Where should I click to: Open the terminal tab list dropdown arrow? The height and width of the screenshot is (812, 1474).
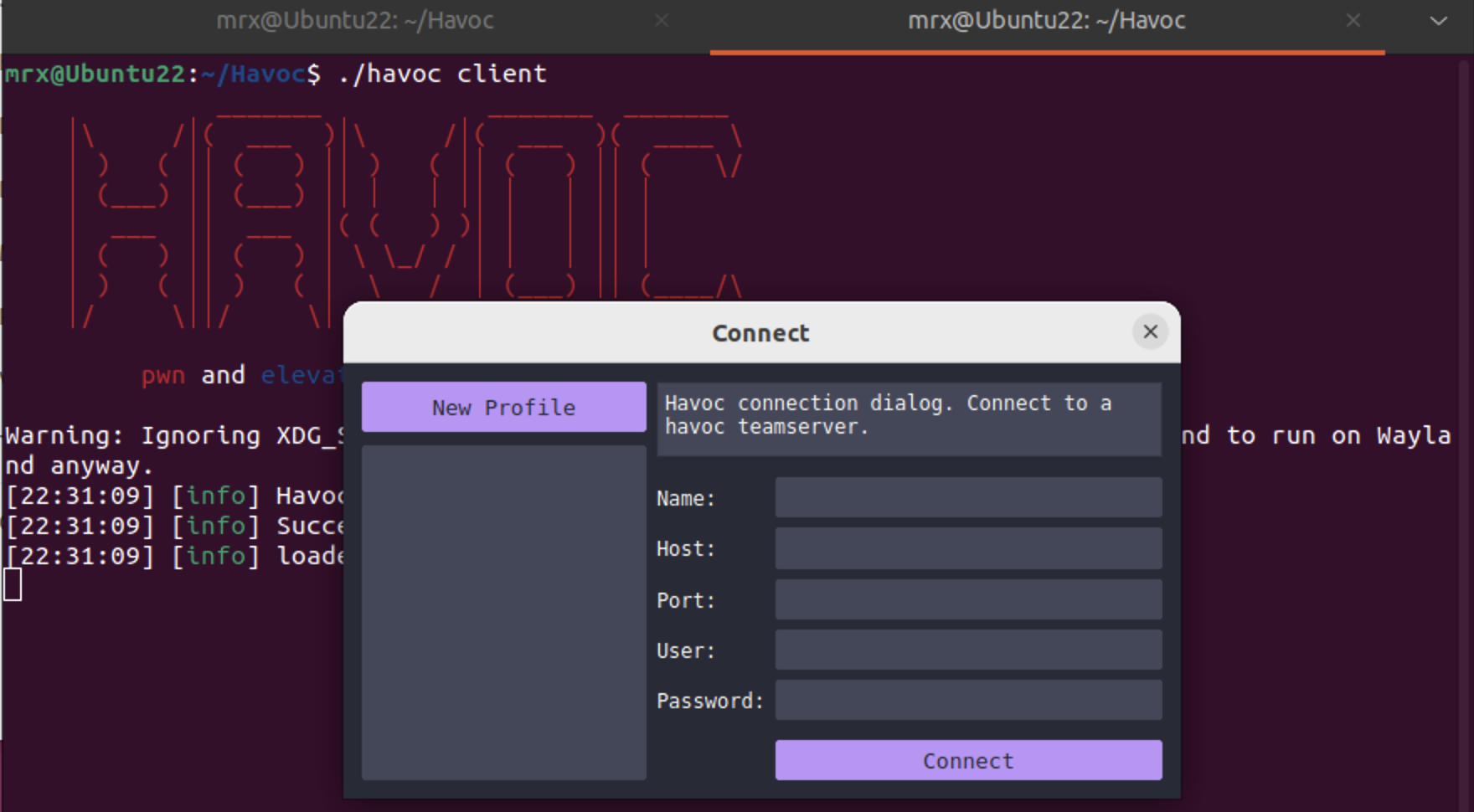(1438, 21)
